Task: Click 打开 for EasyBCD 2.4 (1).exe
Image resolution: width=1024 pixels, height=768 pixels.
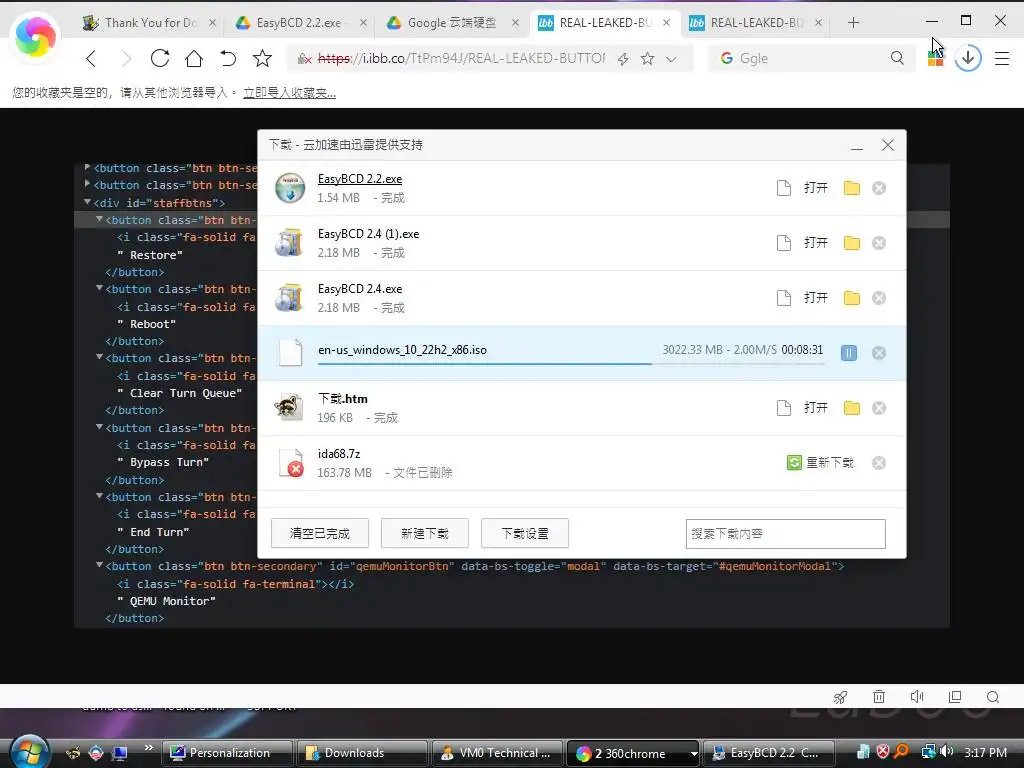Action: (816, 243)
